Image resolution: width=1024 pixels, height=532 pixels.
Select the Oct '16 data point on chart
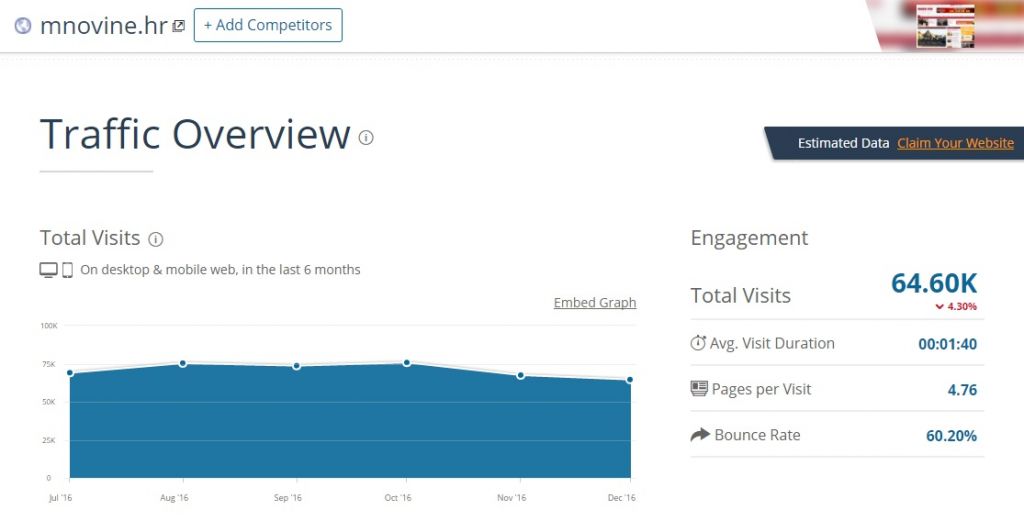point(407,362)
